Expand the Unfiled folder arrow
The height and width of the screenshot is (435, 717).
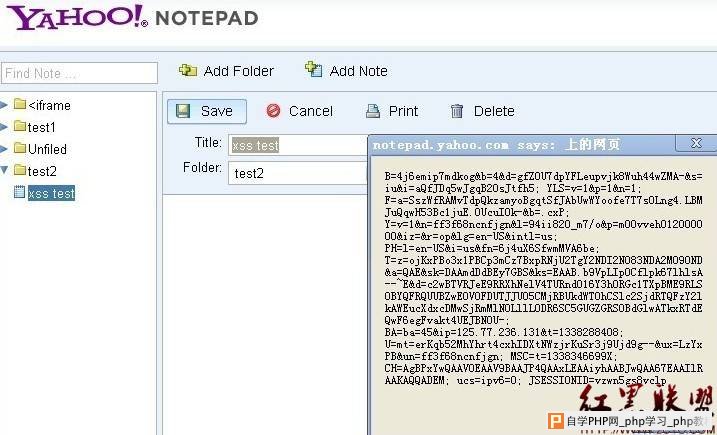pyautogui.click(x=4, y=149)
